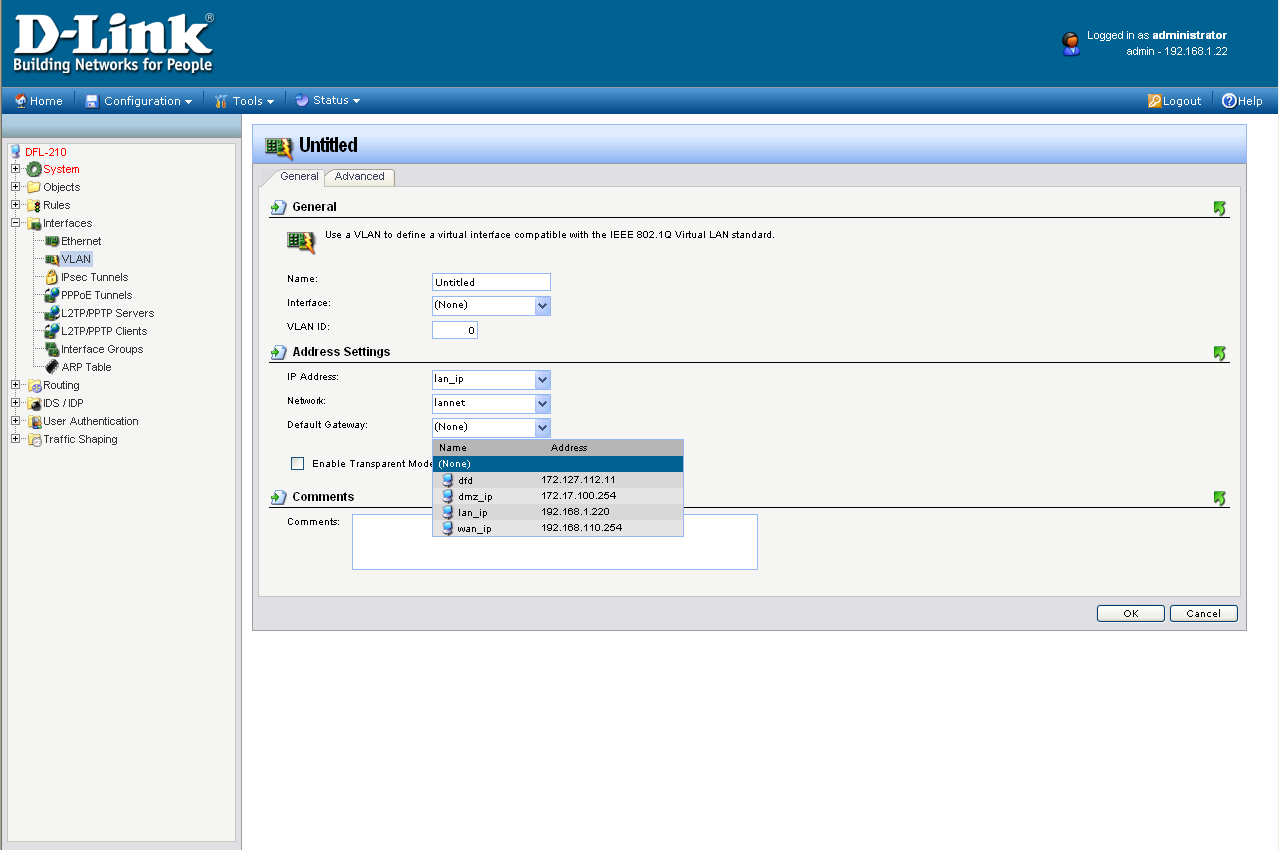Image resolution: width=1280 pixels, height=850 pixels.
Task: Enable the Transparent Mode checkbox
Action: 297,464
